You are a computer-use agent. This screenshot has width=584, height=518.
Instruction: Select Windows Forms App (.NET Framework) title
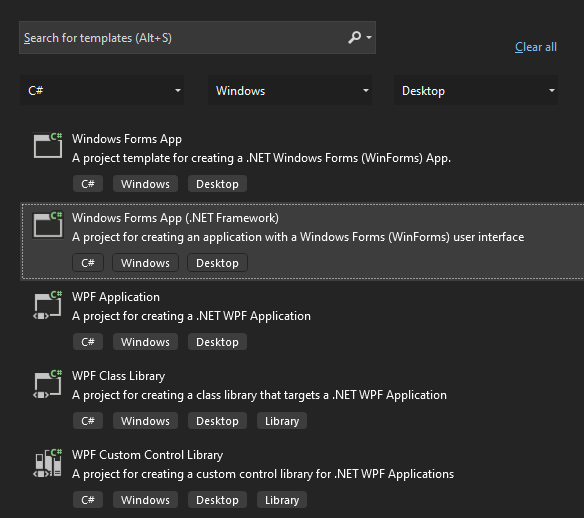point(175,218)
